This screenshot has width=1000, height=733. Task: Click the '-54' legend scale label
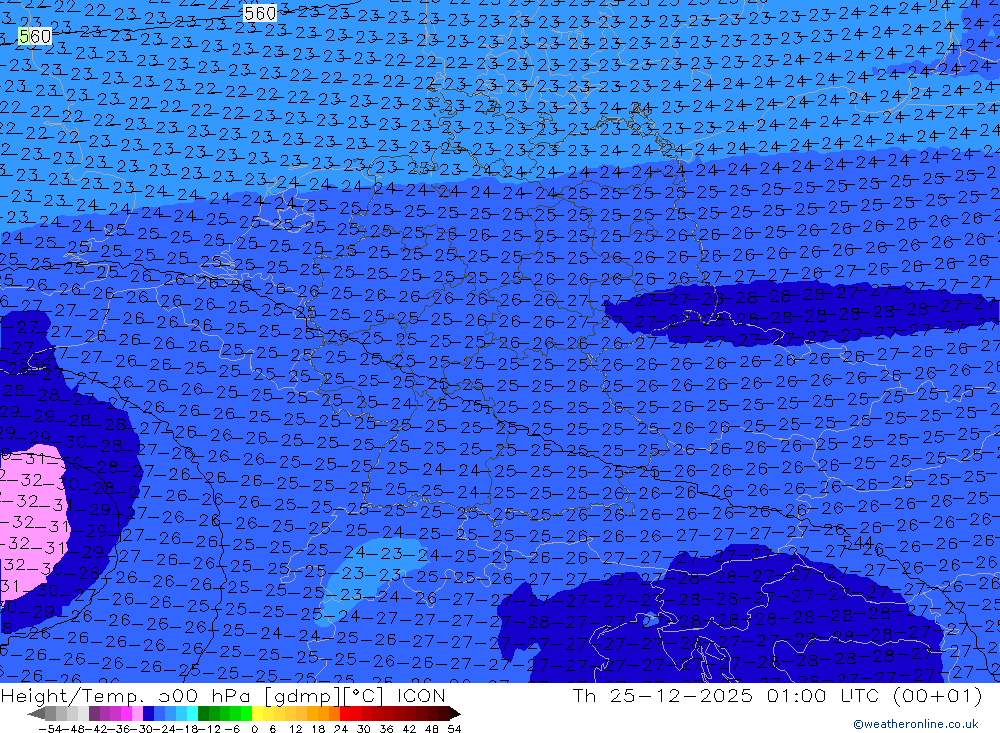pos(50,729)
